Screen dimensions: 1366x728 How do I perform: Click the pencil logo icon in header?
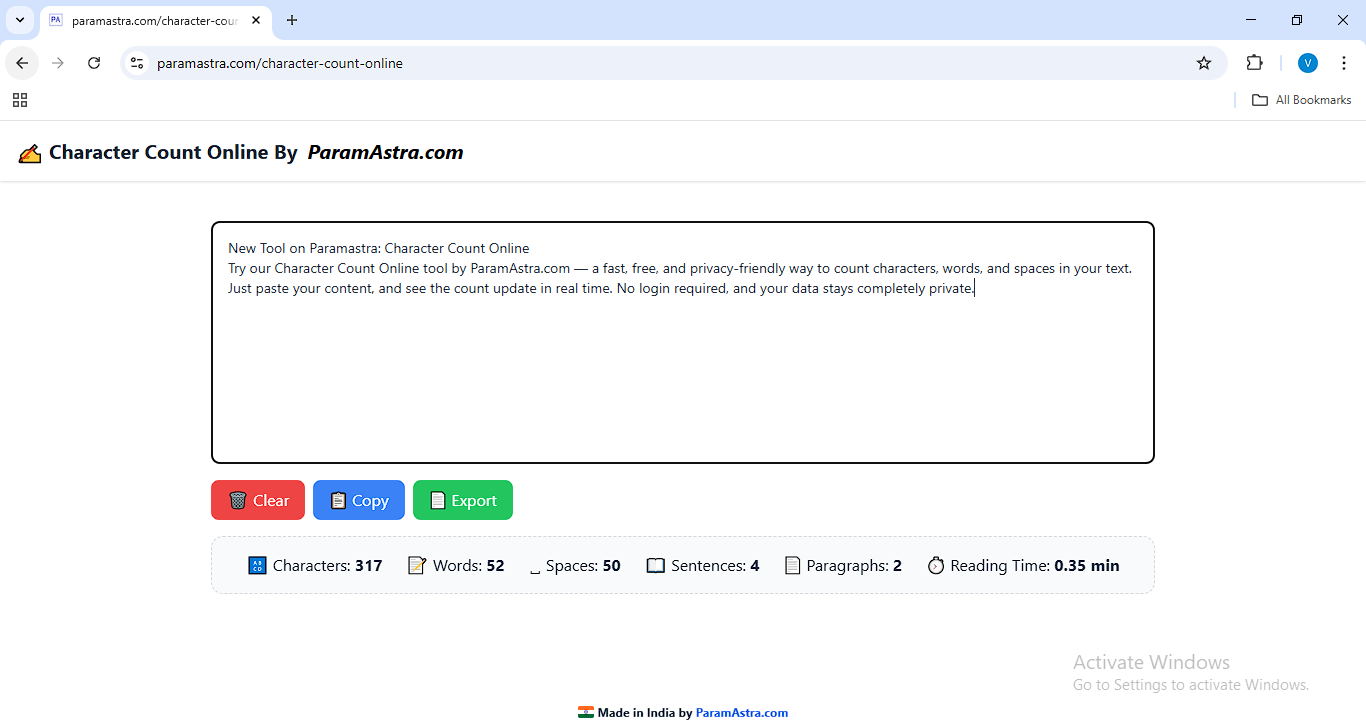point(30,153)
